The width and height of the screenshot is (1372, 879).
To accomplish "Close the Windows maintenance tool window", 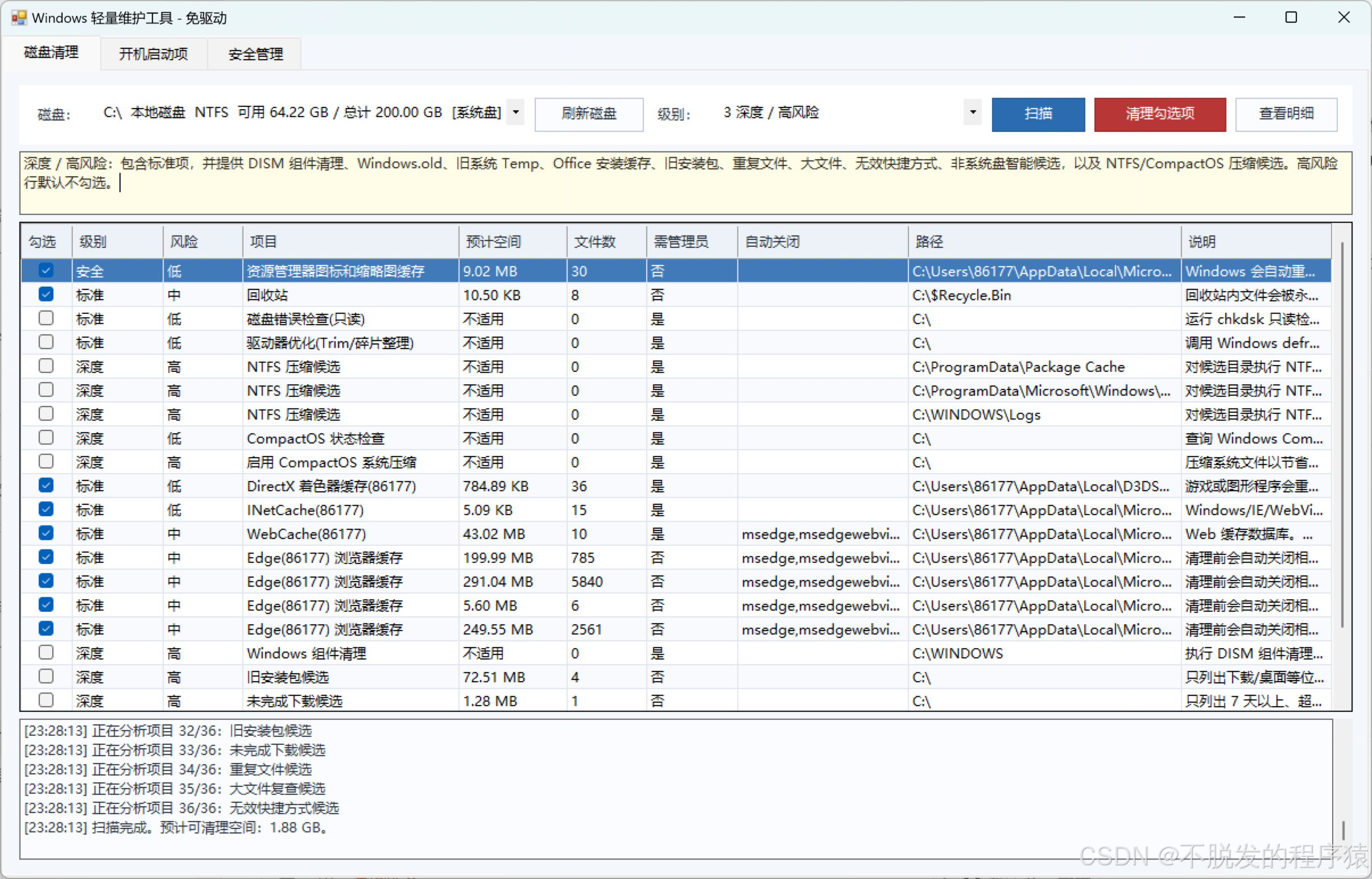I will point(1344,18).
